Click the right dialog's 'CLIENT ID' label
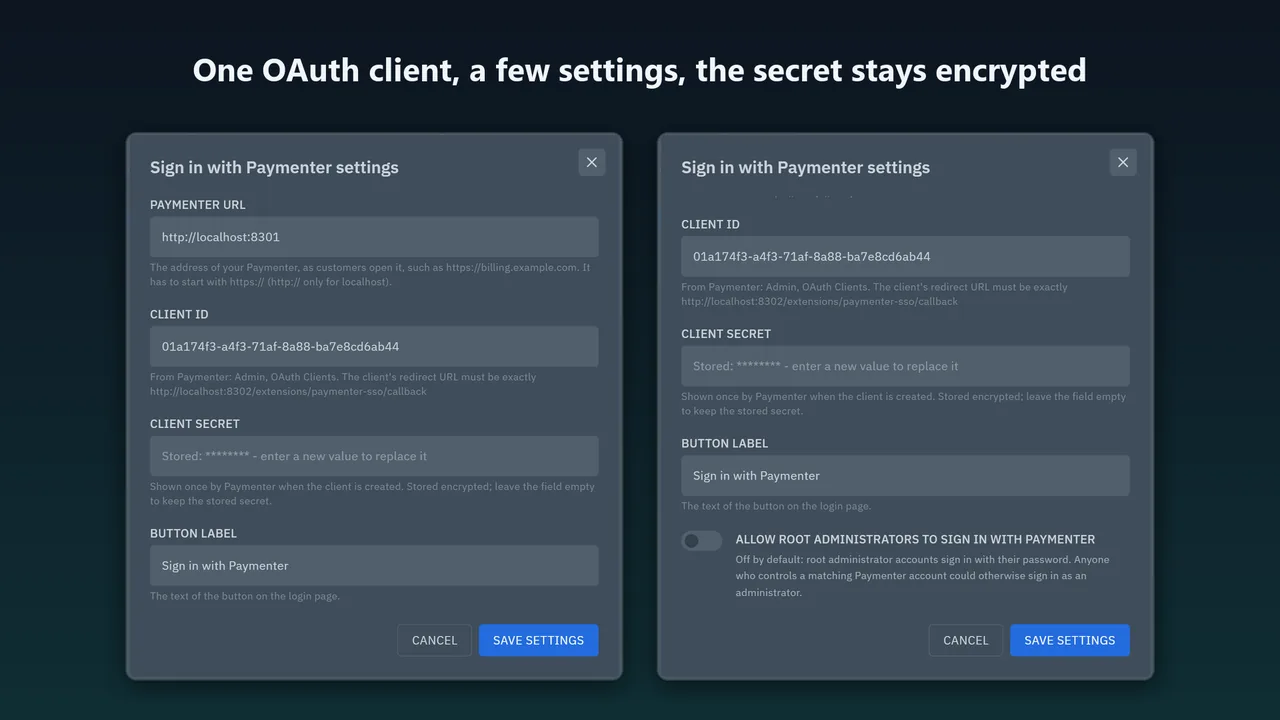 710,225
